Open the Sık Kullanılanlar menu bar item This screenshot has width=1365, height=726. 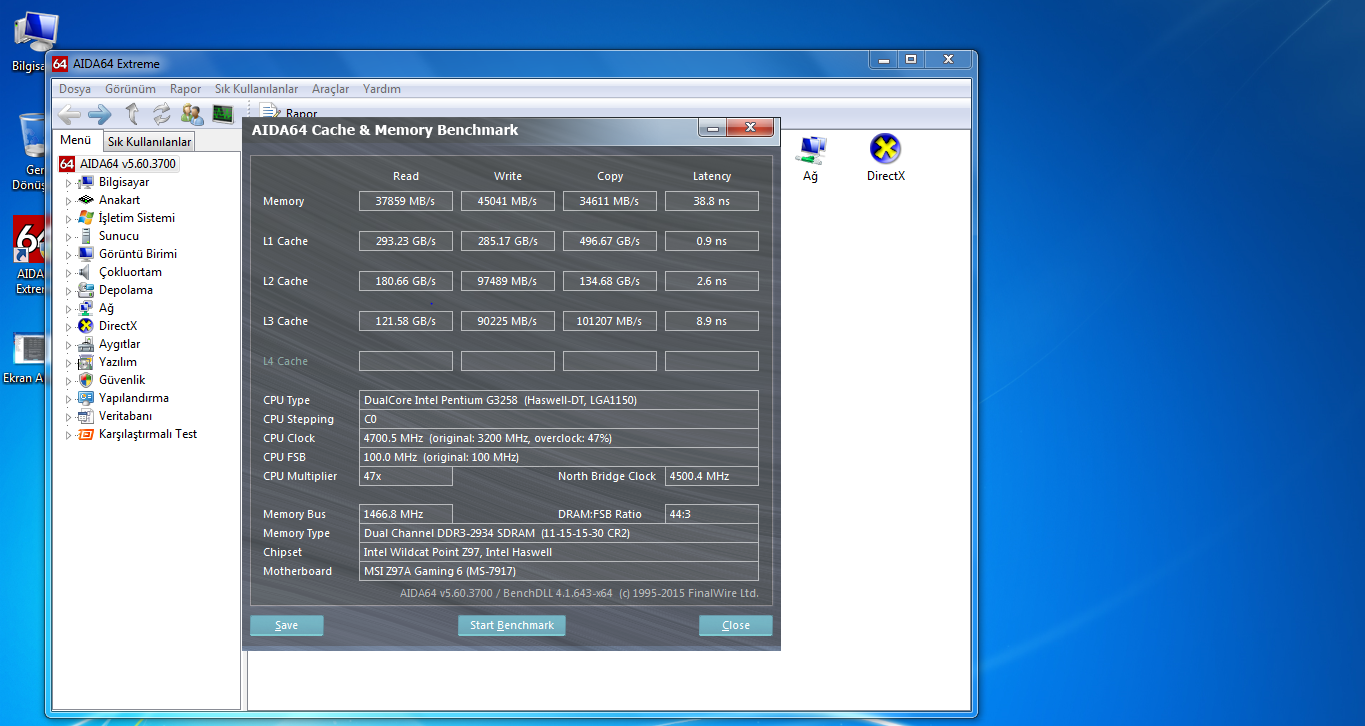(256, 89)
